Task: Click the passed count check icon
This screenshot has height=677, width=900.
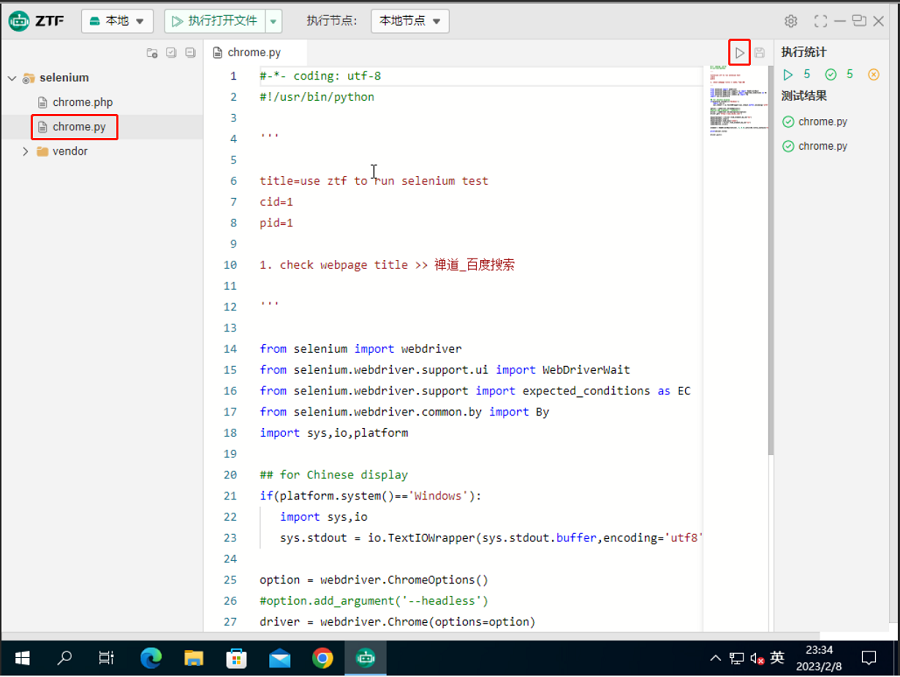Action: tap(831, 75)
